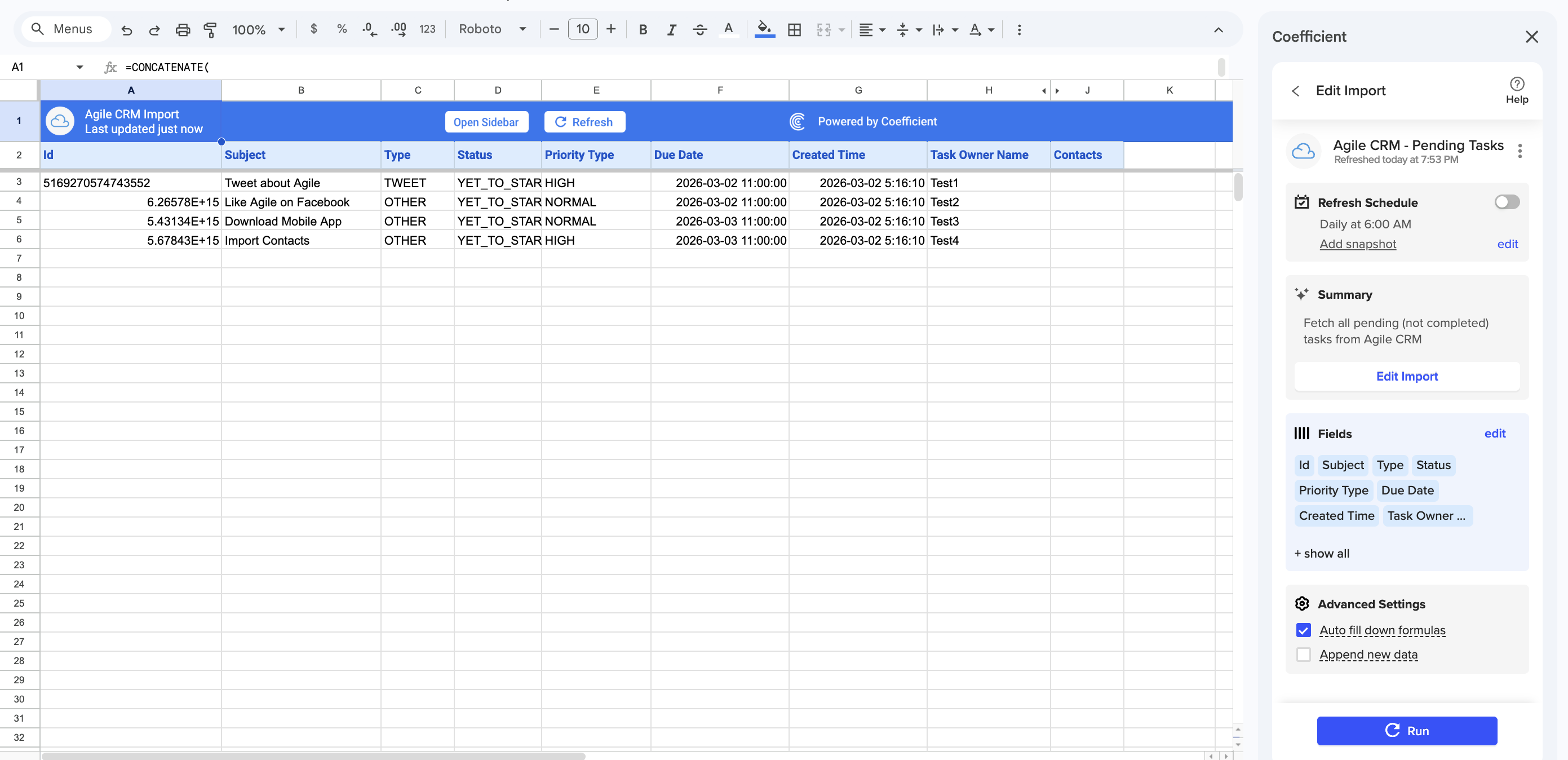Check Append new data
Viewport: 1568px width, 760px height.
[1303, 654]
